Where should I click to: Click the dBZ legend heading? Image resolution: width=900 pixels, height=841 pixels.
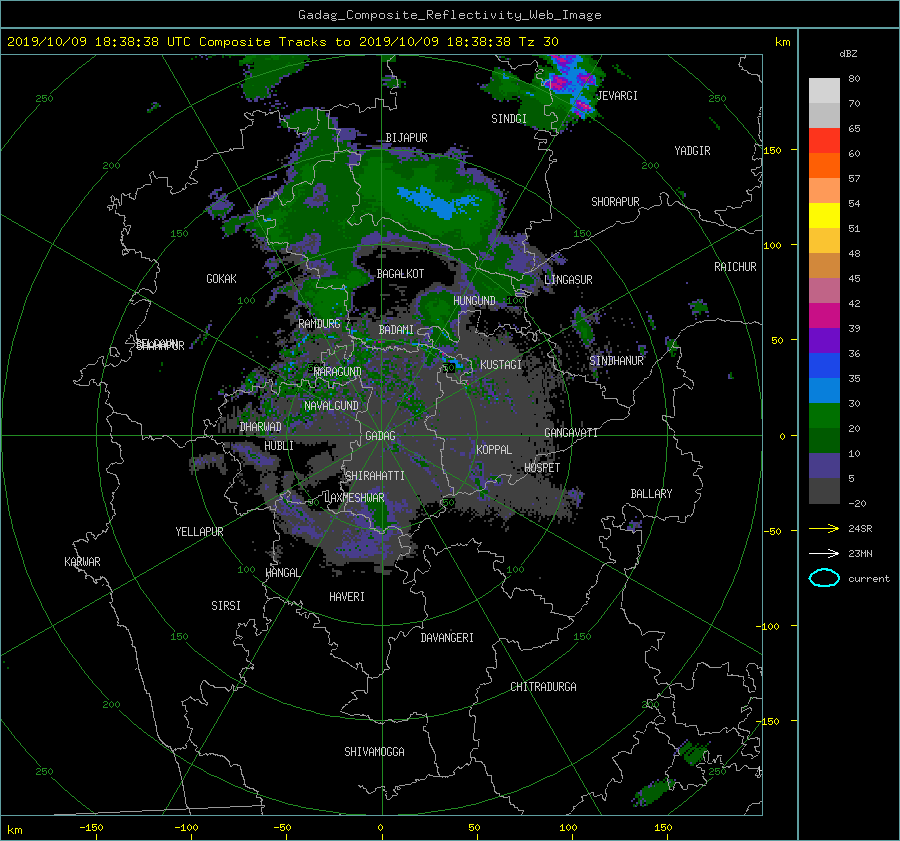coord(848,53)
